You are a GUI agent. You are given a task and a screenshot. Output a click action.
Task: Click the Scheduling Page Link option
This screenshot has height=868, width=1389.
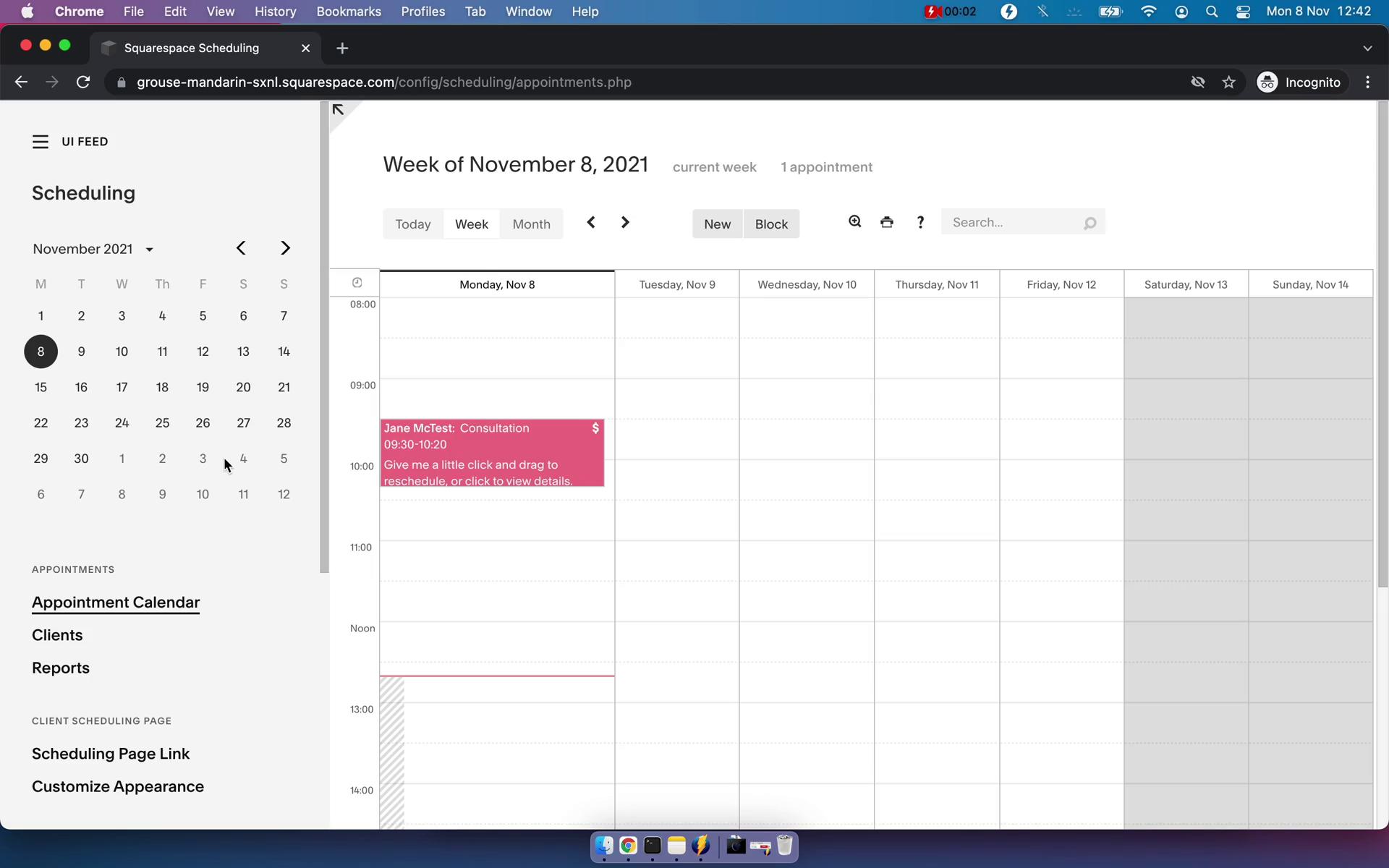110,753
